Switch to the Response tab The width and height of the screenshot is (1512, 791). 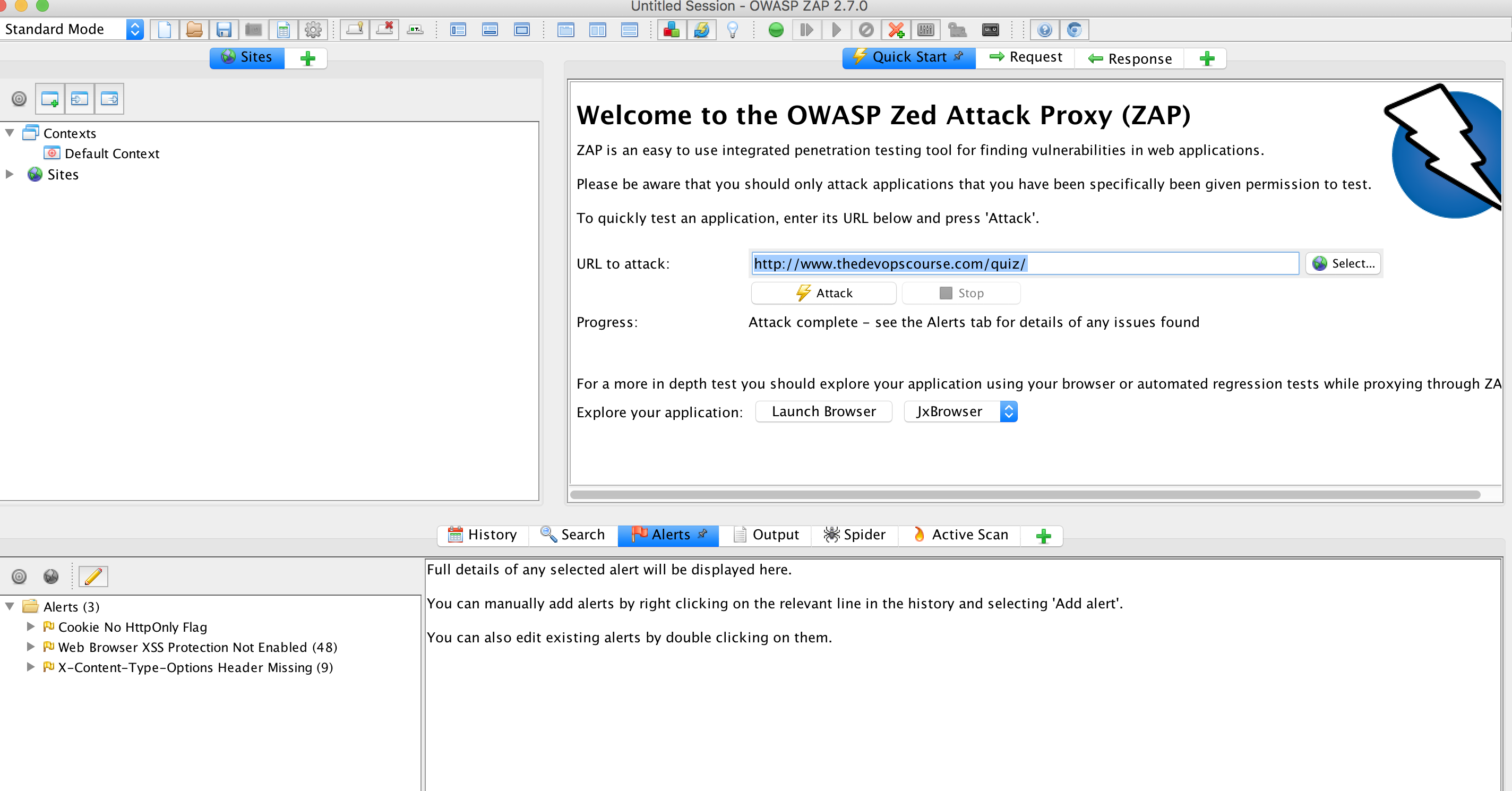pyautogui.click(x=1129, y=59)
